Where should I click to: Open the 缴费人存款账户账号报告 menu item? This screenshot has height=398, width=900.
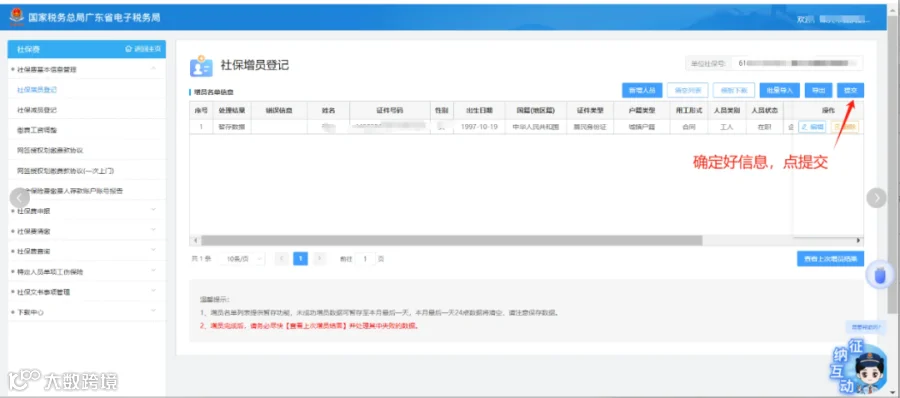click(x=69, y=191)
